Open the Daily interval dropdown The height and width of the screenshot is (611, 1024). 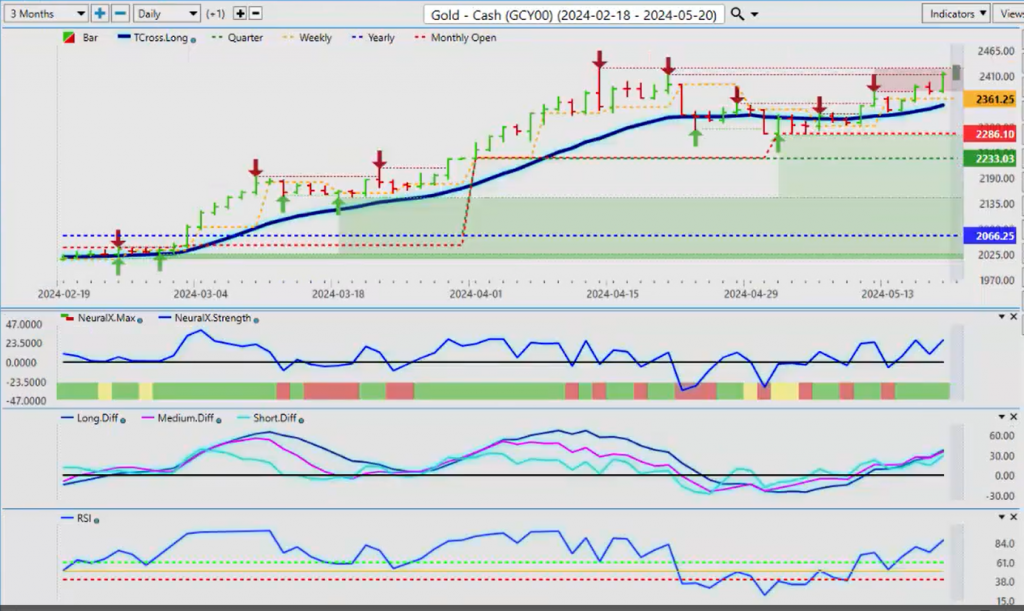165,13
